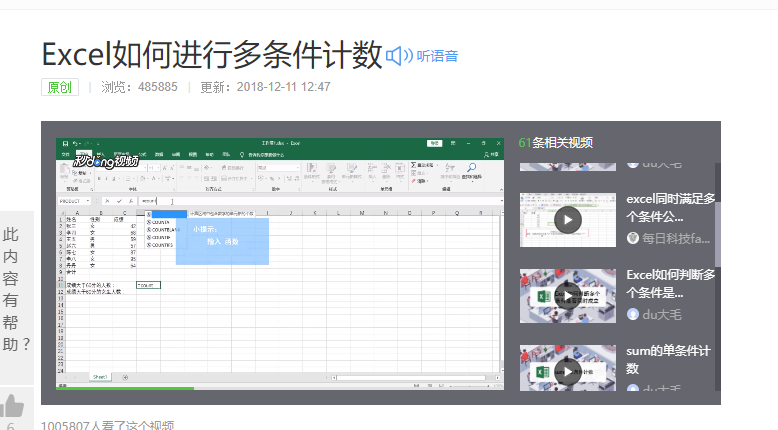Click Sheet1 tab in the video's Excel

pos(100,377)
